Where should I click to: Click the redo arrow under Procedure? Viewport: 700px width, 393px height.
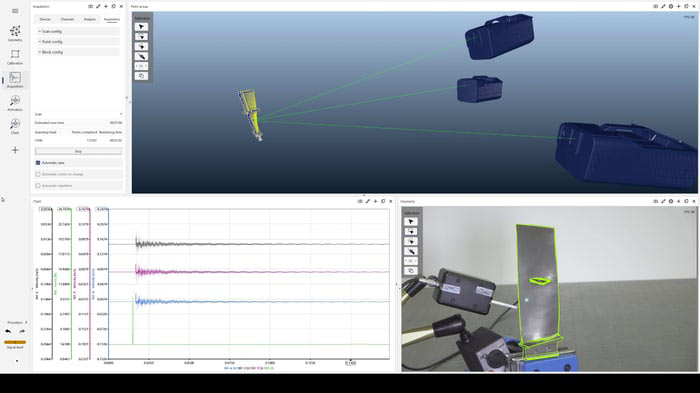(x=22, y=331)
